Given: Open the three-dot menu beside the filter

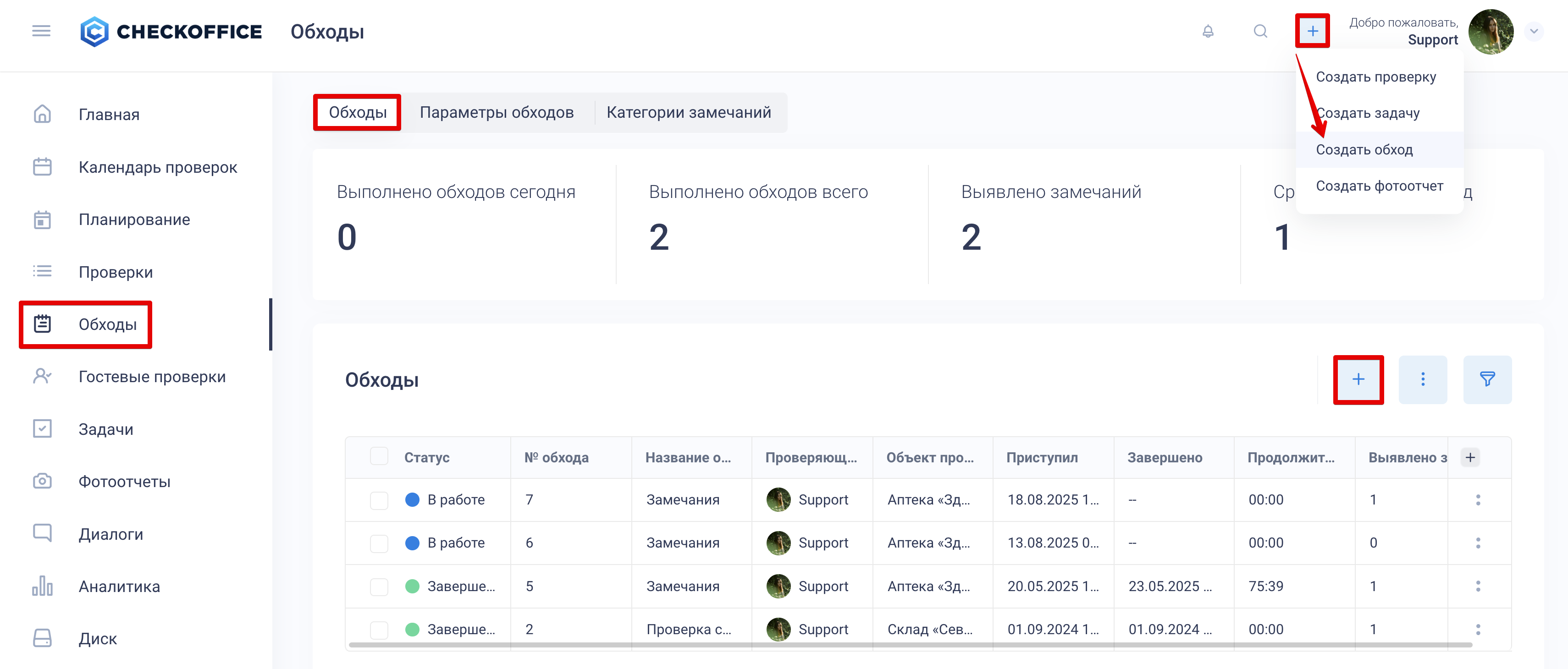Looking at the screenshot, I should (x=1423, y=379).
